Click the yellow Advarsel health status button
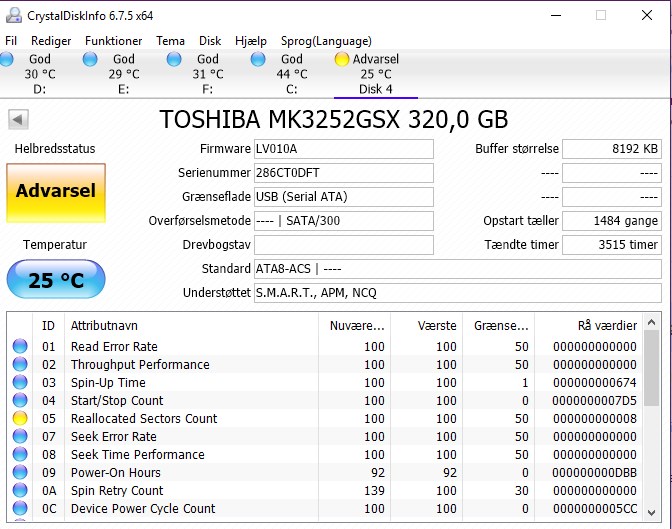This screenshot has height=529, width=672. point(56,193)
